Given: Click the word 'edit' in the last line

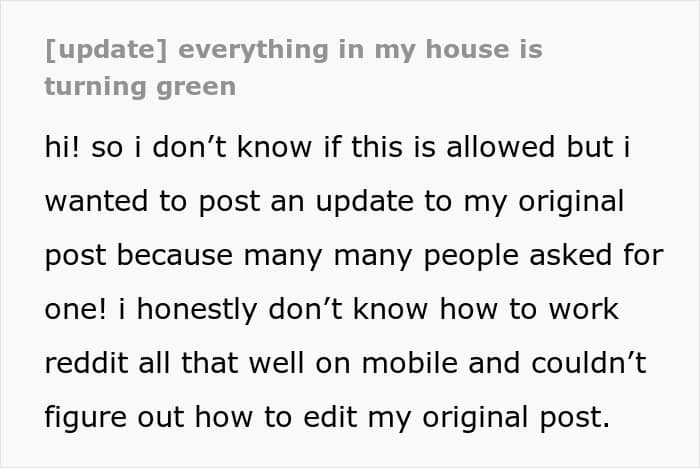Looking at the screenshot, I should click(x=330, y=417).
